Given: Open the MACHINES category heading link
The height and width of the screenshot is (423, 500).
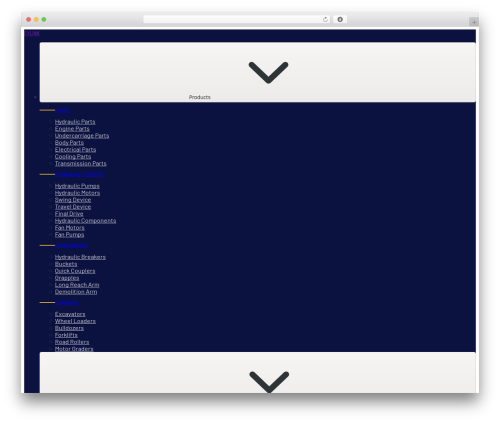Looking at the screenshot, I should click(x=67, y=303).
